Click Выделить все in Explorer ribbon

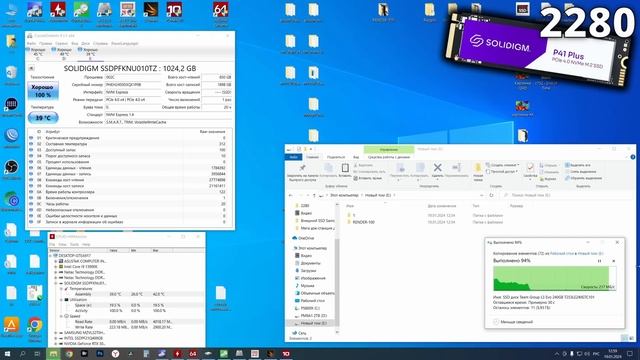578,165
